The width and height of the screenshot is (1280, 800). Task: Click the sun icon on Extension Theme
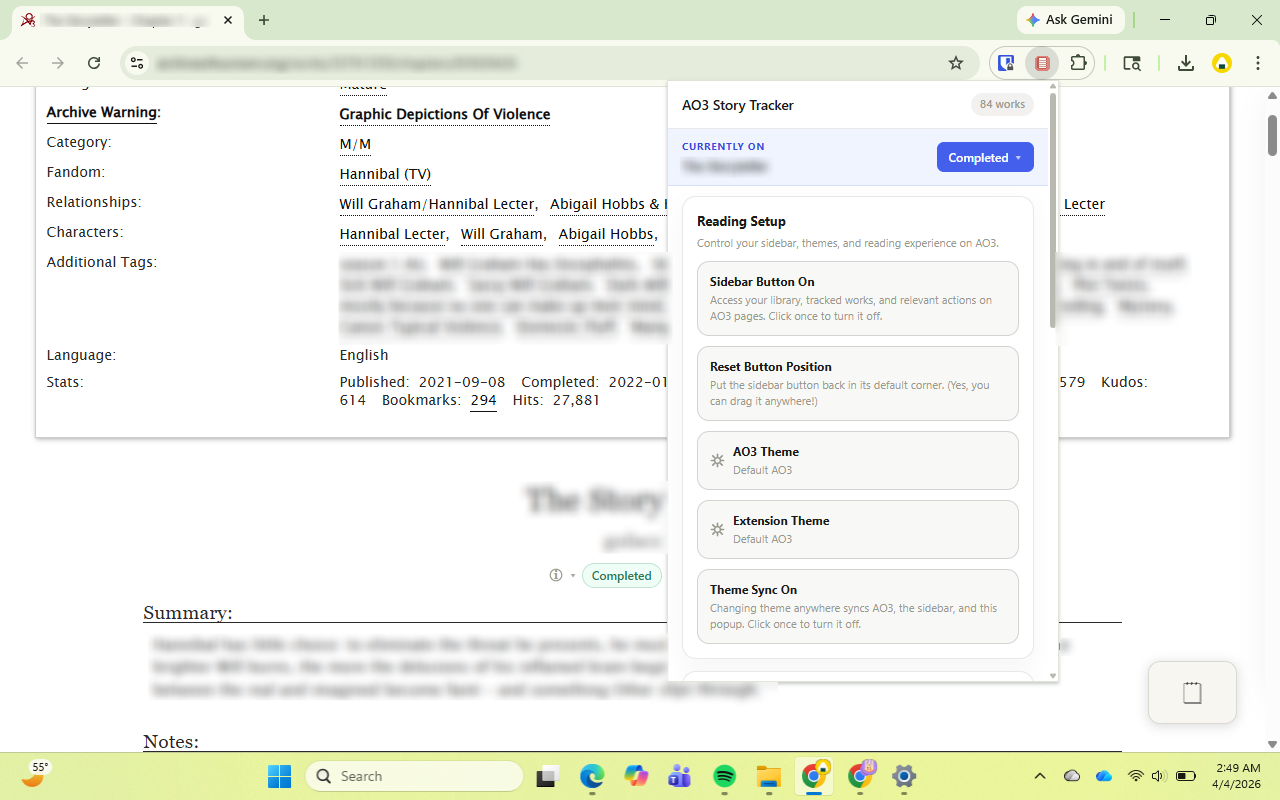(x=717, y=530)
